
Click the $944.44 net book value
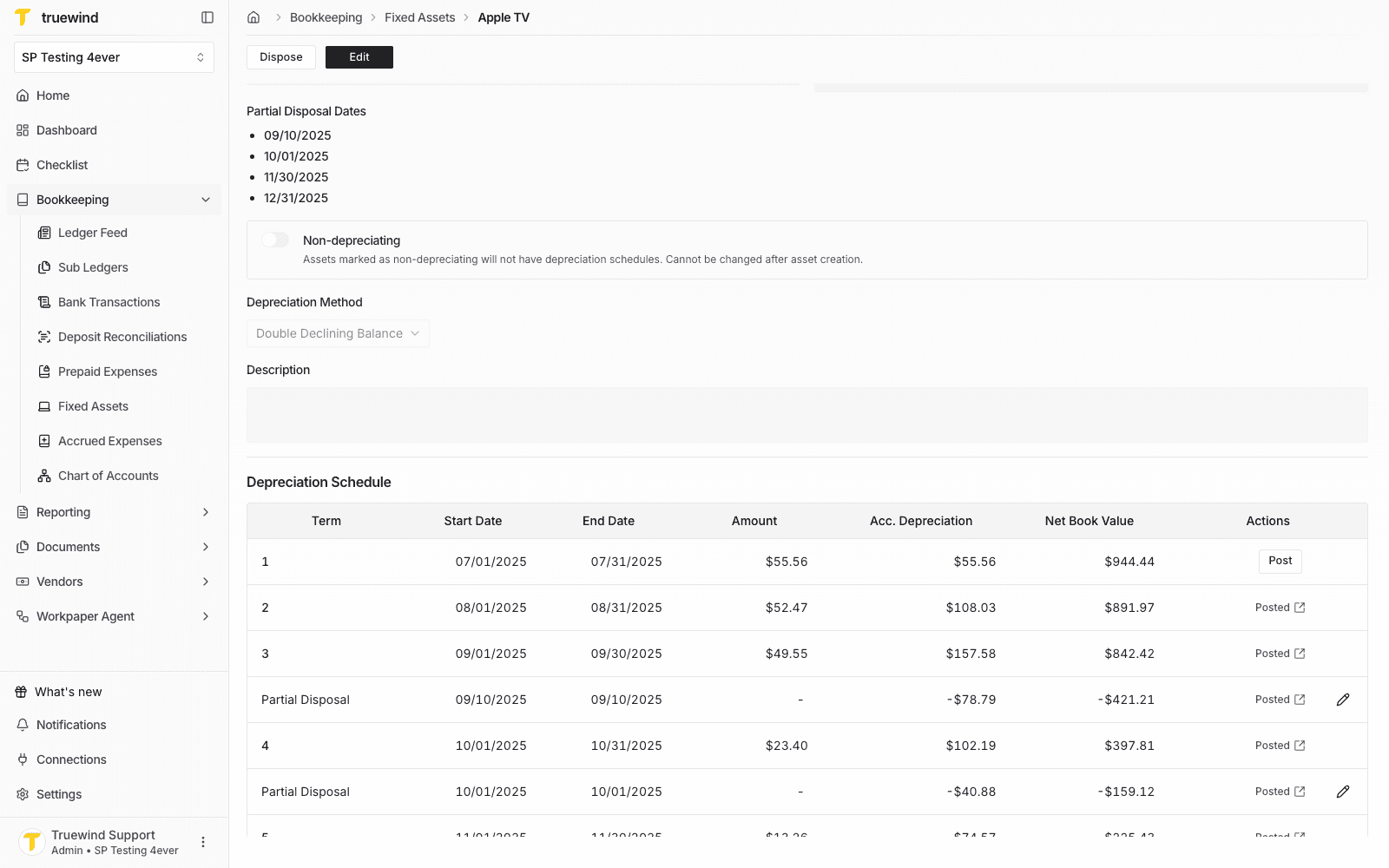(1129, 562)
